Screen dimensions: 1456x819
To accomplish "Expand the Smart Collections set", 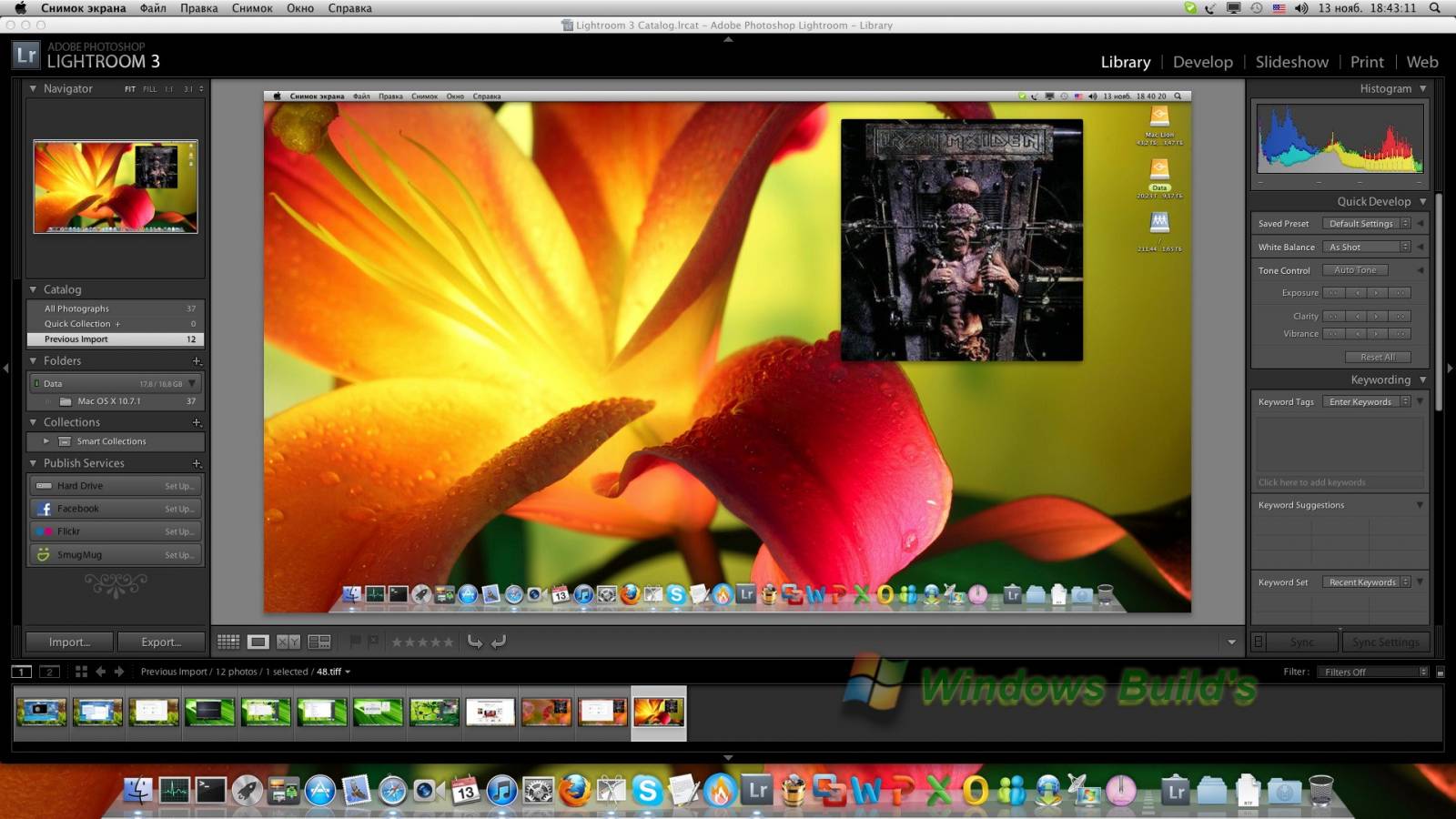I will pyautogui.click(x=46, y=441).
